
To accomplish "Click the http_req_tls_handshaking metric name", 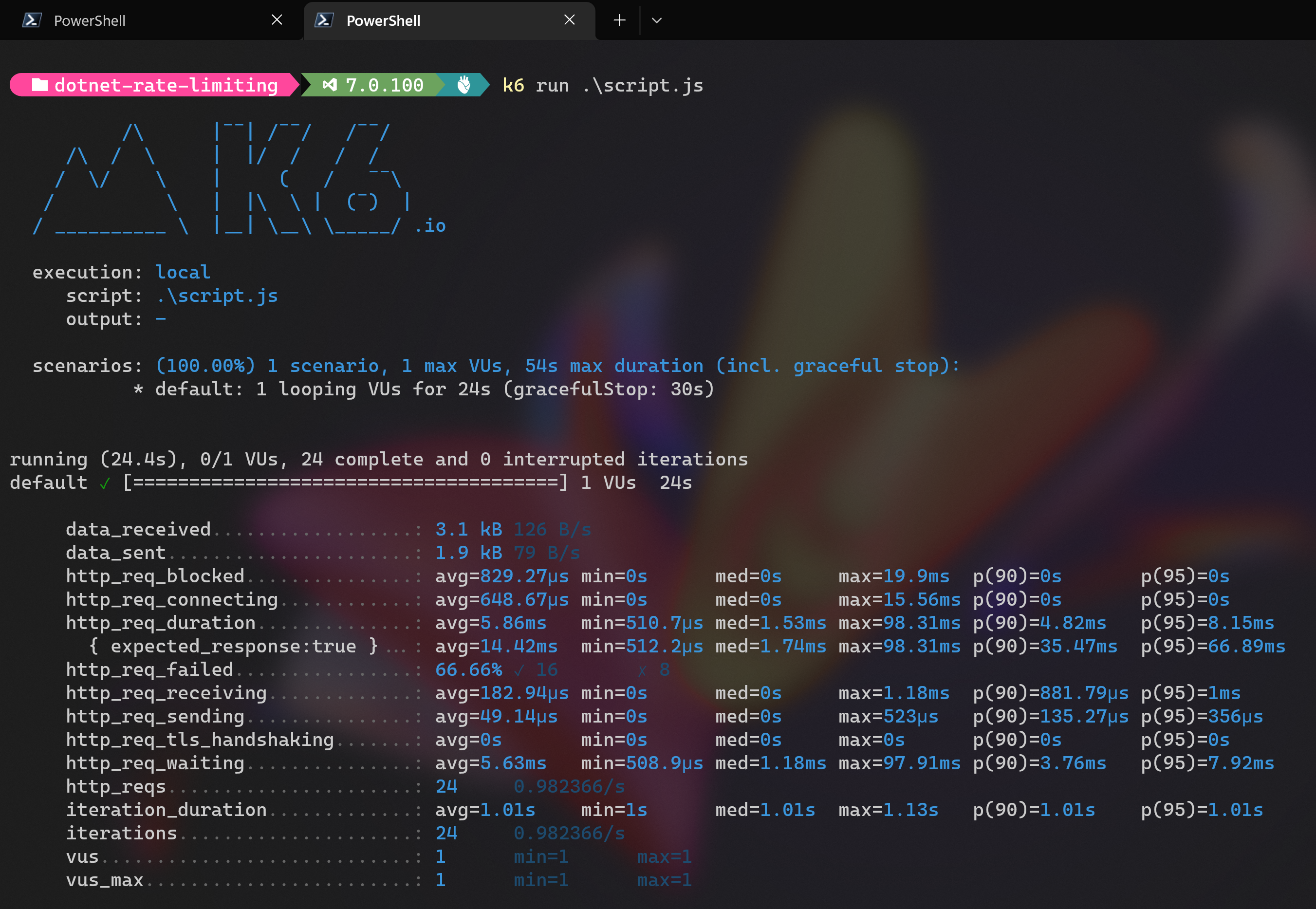I will pyautogui.click(x=200, y=740).
